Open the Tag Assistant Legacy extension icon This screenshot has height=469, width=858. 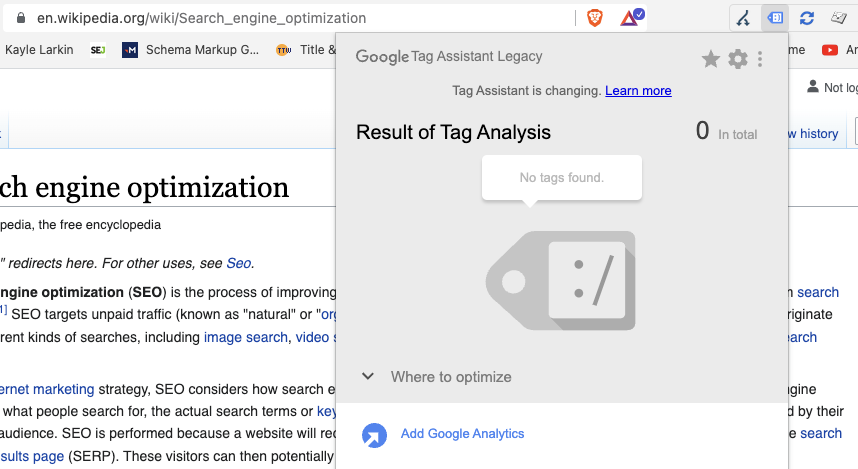click(775, 18)
